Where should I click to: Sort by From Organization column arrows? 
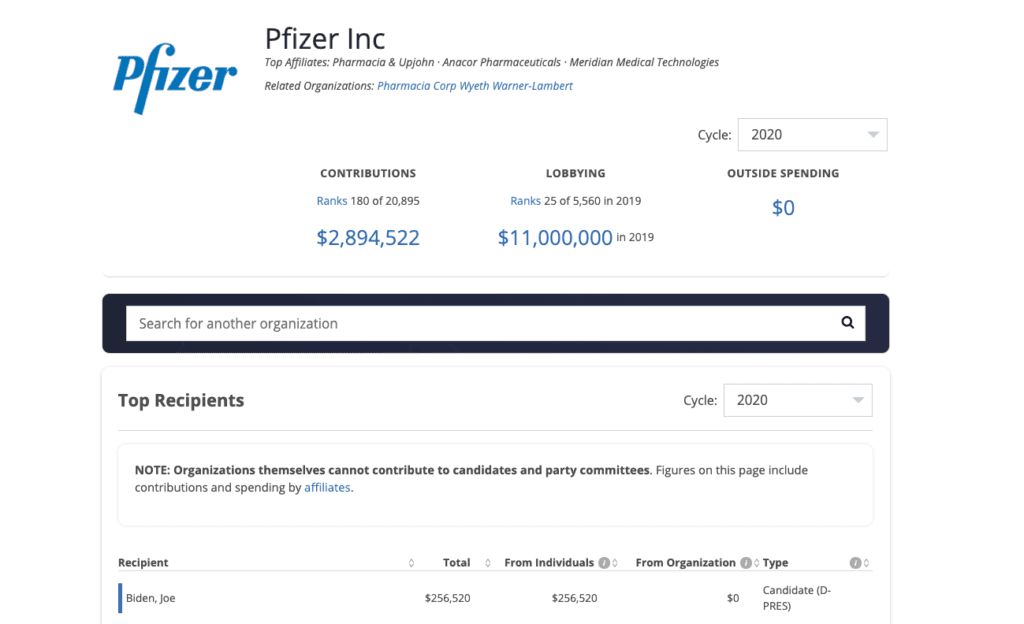coord(756,563)
